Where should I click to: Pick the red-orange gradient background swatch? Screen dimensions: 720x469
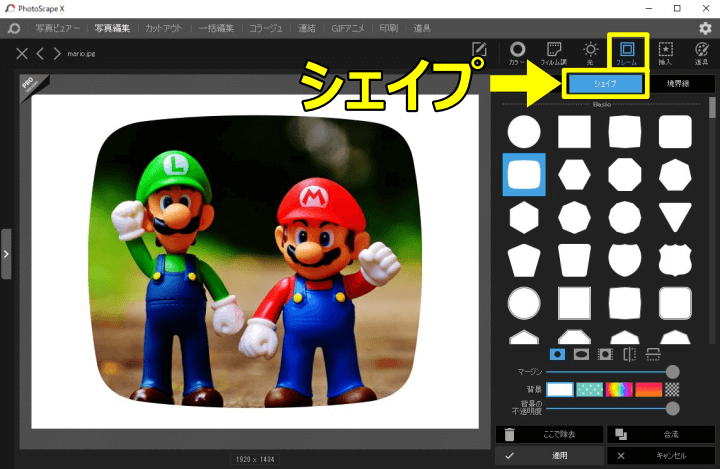tap(648, 390)
